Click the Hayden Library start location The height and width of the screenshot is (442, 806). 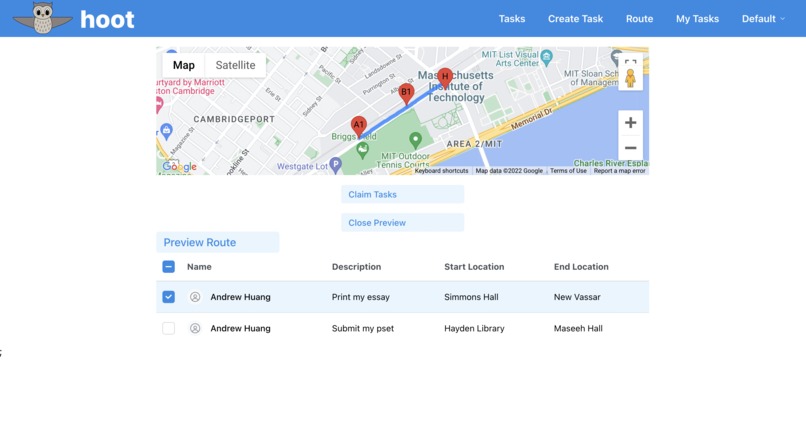coord(474,328)
